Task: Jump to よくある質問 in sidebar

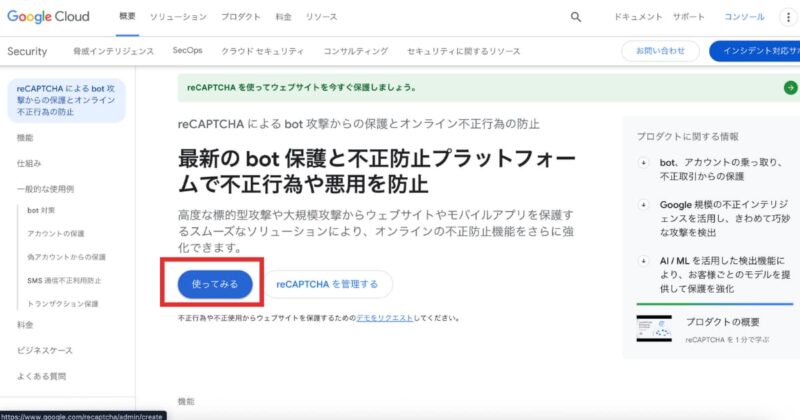Action: point(41,377)
